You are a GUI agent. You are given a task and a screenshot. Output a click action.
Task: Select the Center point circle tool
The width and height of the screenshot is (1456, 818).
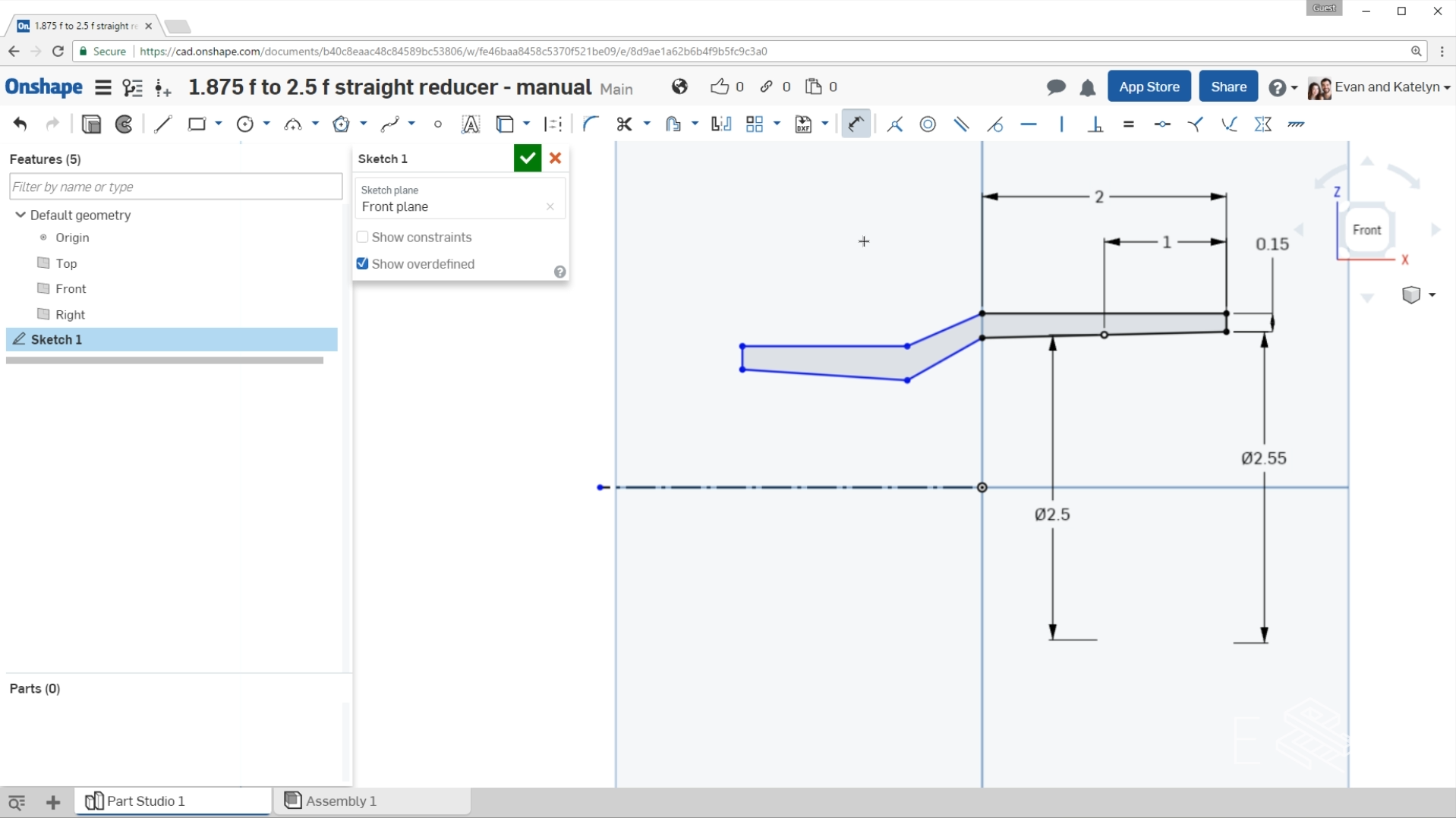pyautogui.click(x=245, y=124)
